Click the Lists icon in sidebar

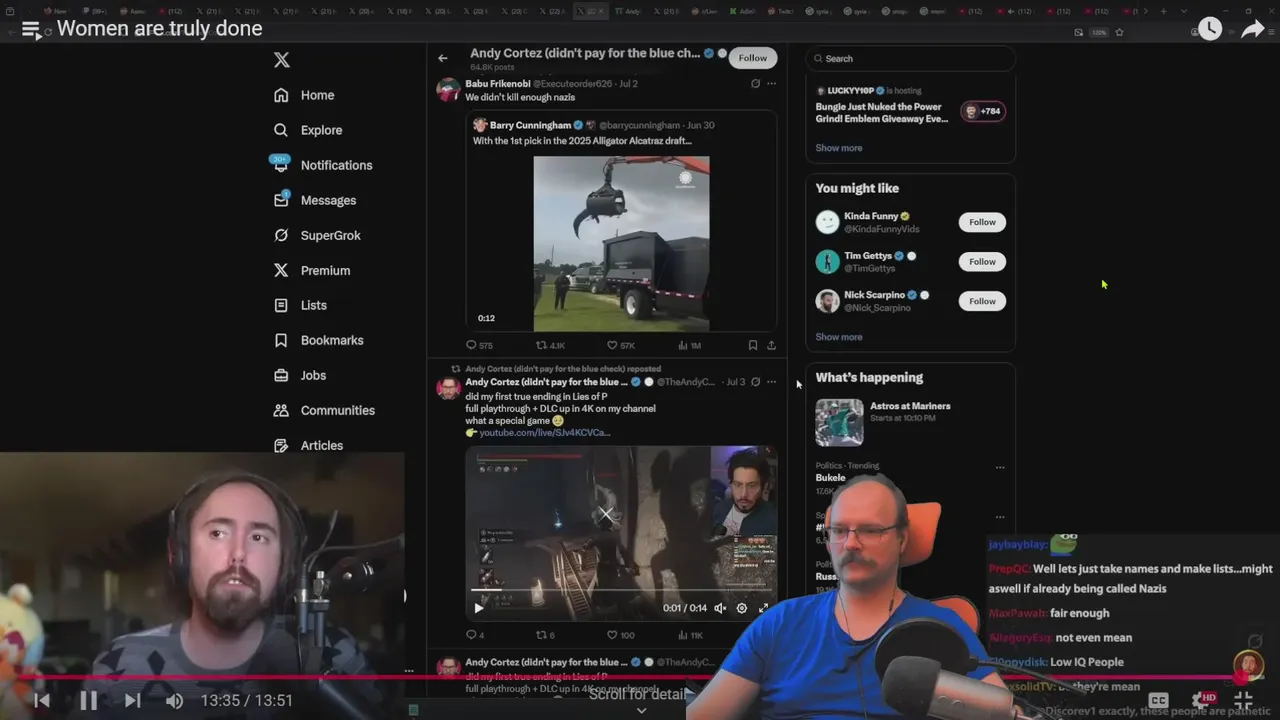pos(281,305)
